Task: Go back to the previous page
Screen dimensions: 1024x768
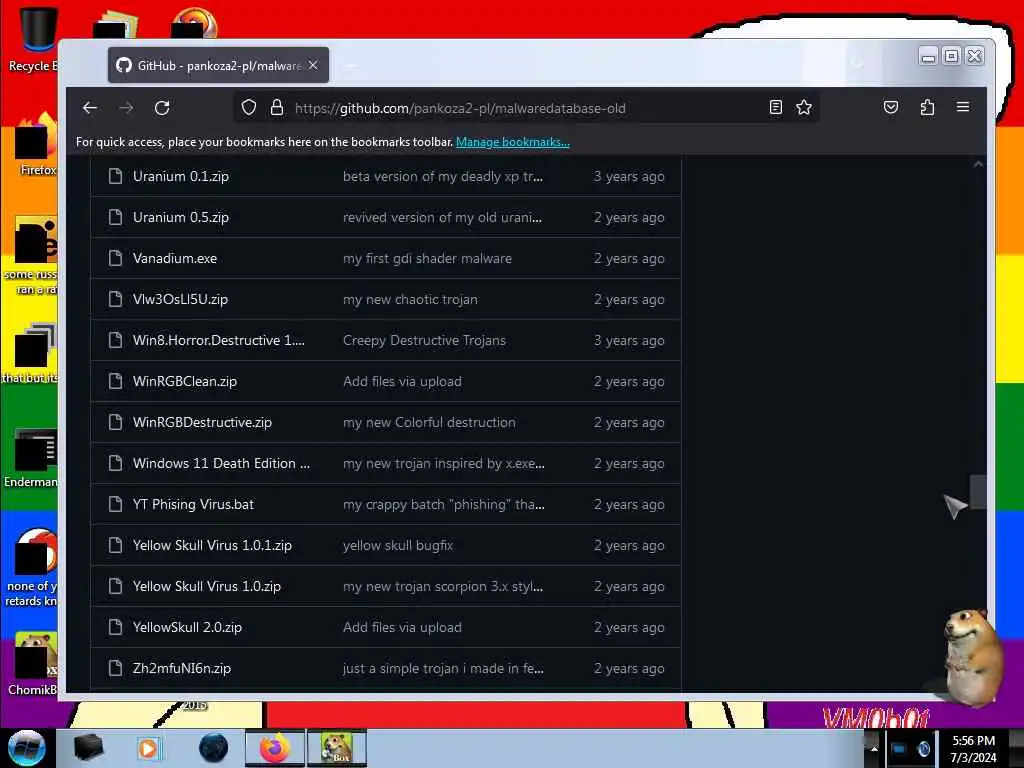Action: click(90, 108)
